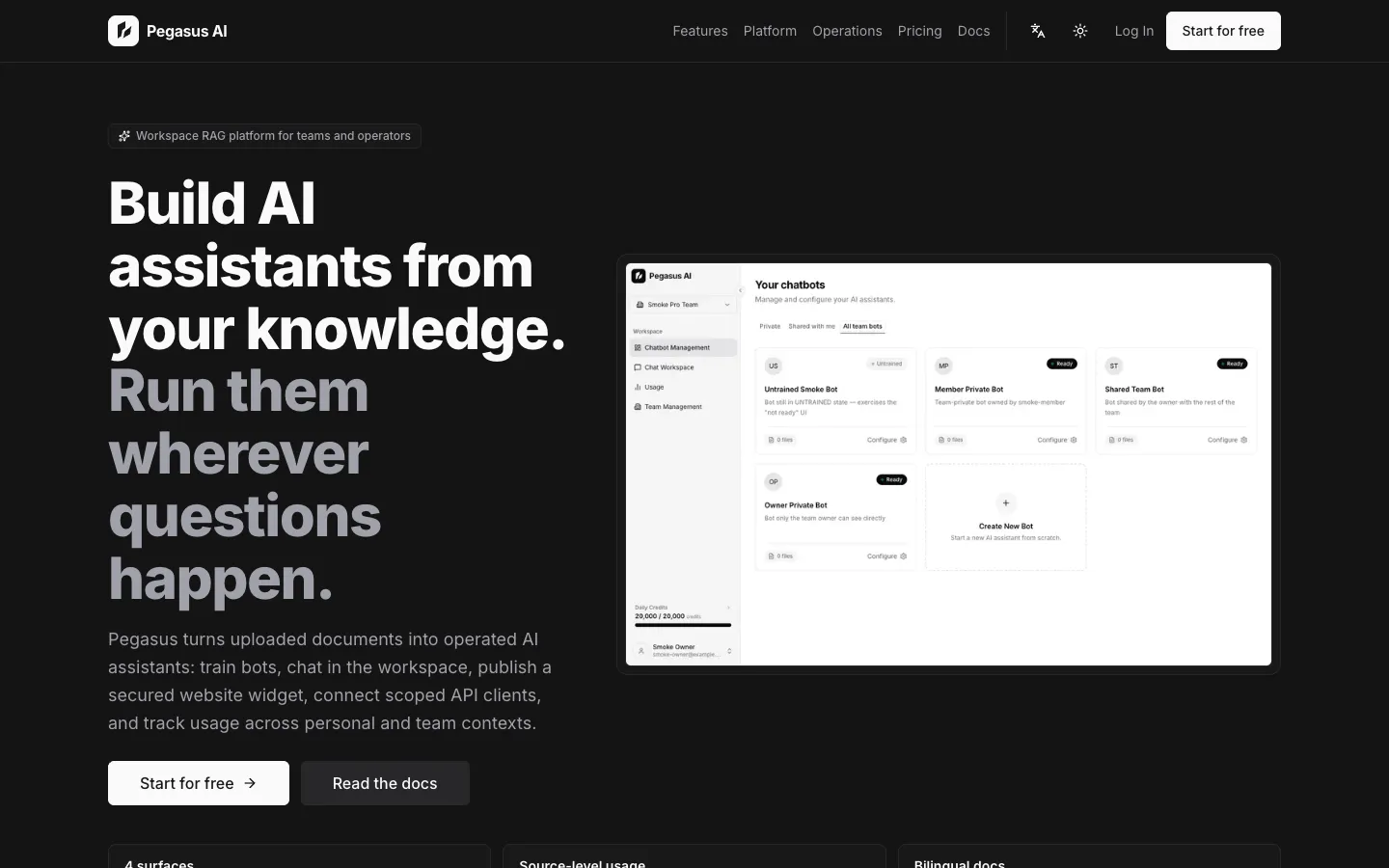Open the Member Private Bot card
Viewport: 1389px width, 868px height.
point(1006,400)
